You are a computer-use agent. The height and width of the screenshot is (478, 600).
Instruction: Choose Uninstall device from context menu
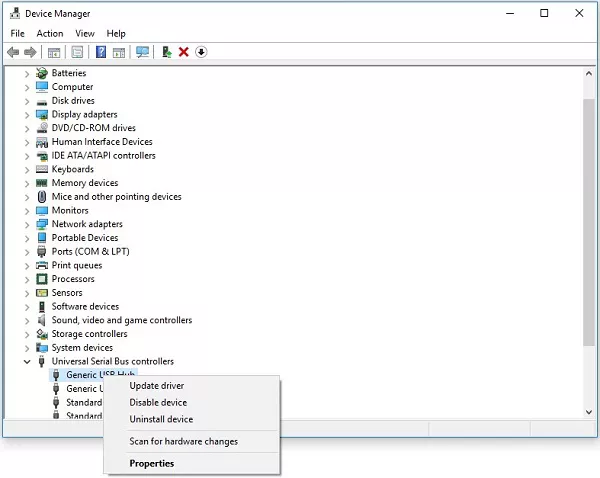coord(191,419)
